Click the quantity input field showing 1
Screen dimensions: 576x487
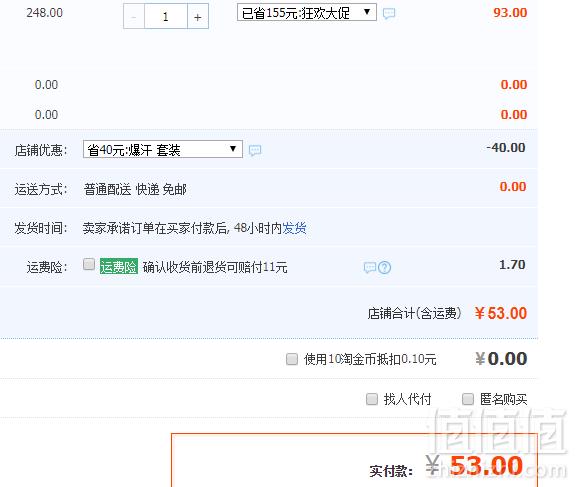point(166,17)
